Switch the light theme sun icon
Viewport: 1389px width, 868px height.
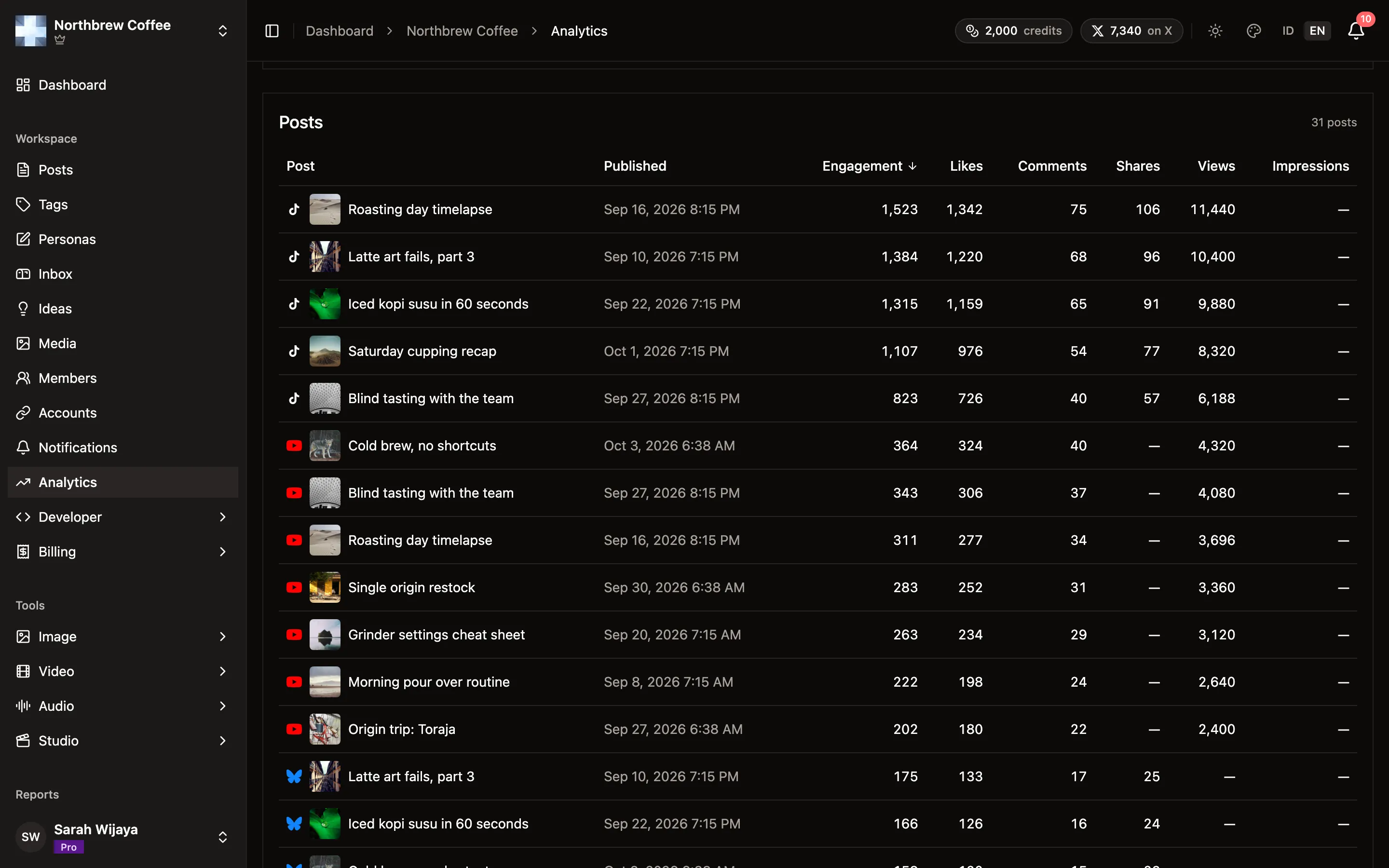click(x=1215, y=31)
